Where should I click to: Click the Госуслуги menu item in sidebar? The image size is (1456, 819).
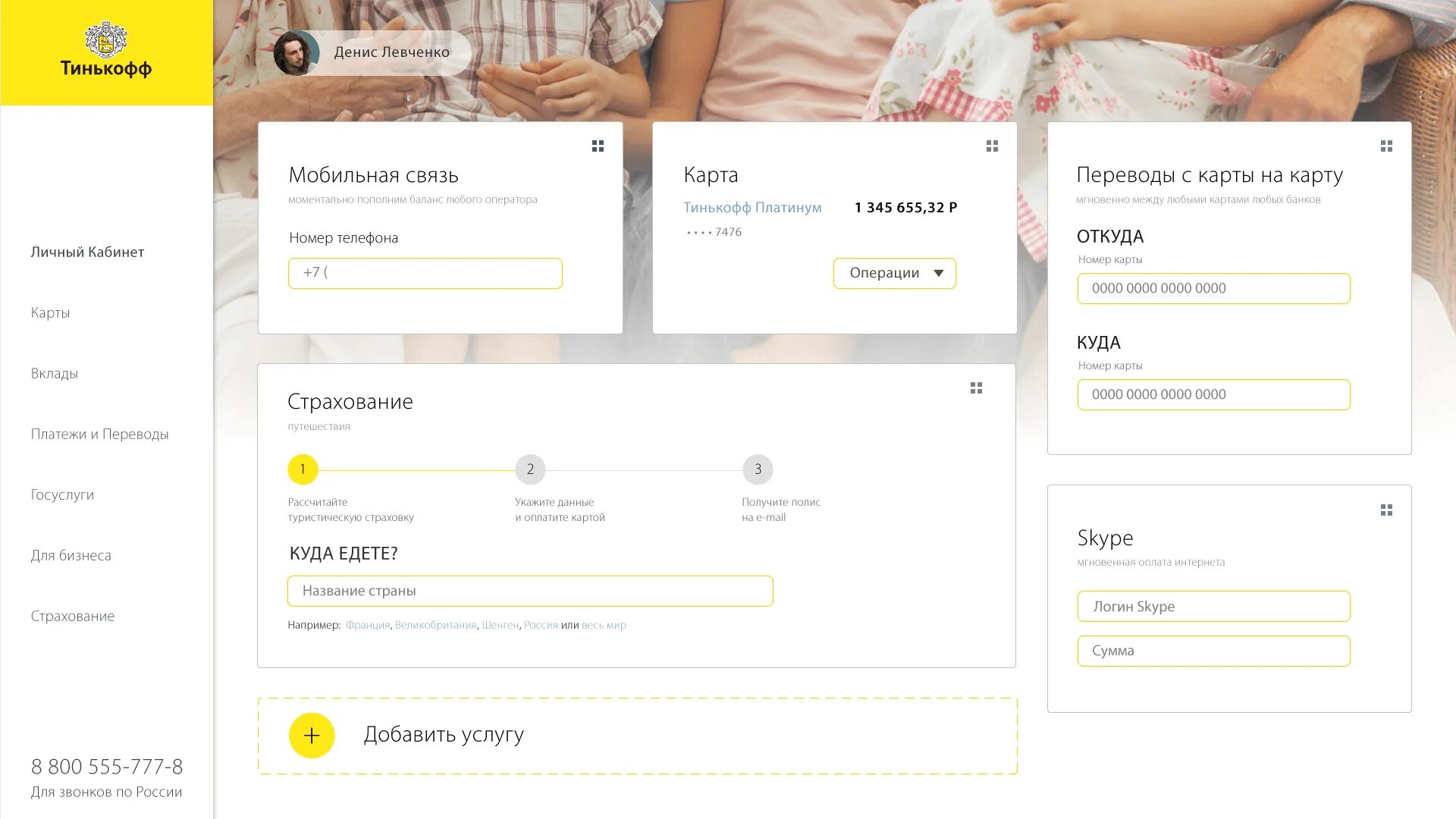point(61,494)
